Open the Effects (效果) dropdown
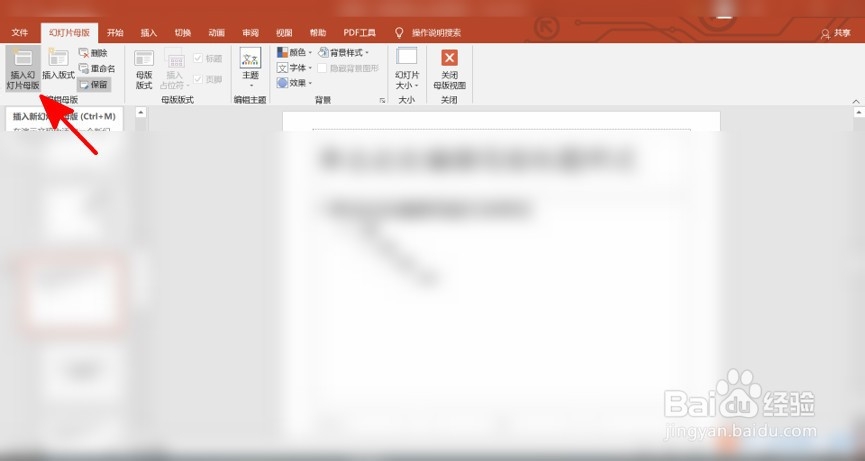 tap(295, 83)
